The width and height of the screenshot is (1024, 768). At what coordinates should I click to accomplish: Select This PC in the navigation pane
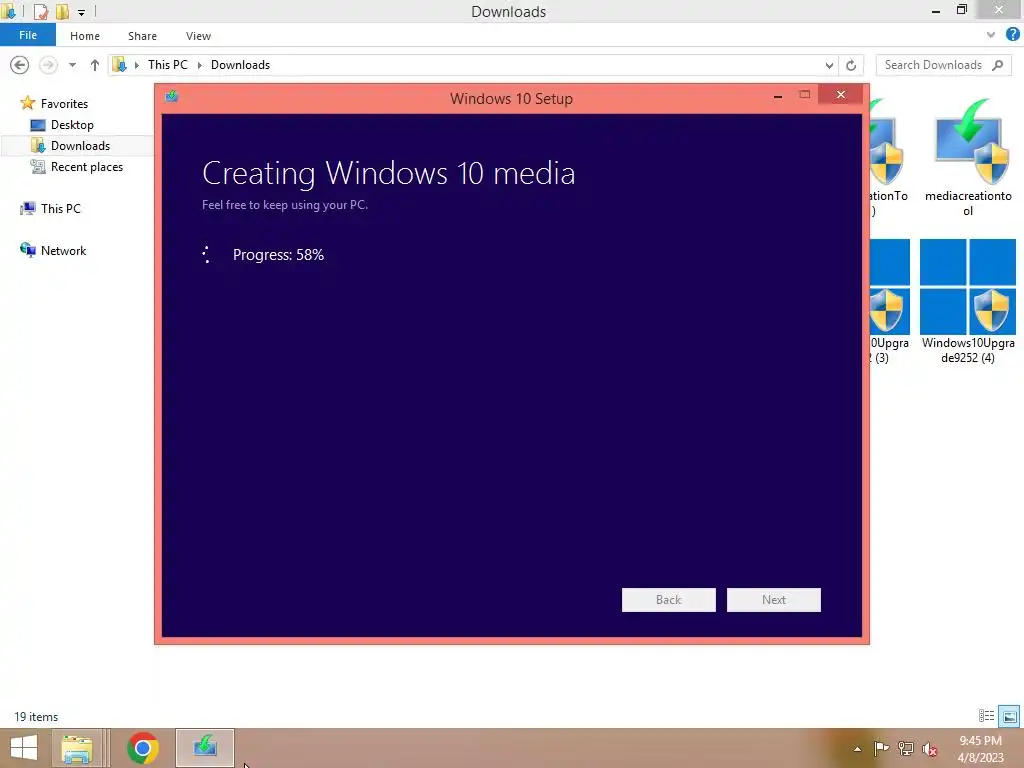[60, 208]
